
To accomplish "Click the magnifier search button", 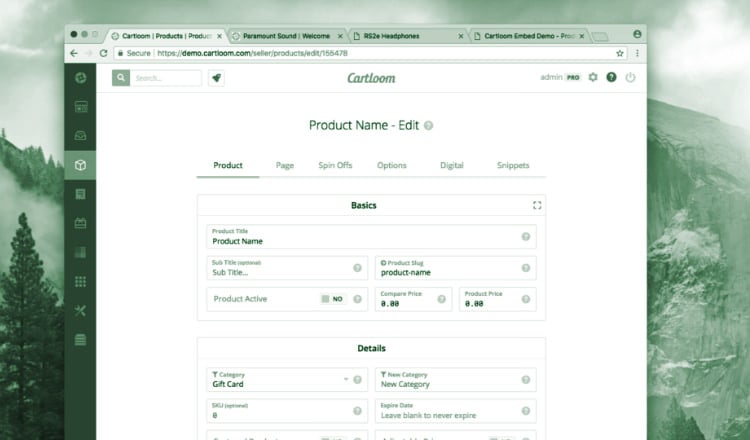I will pos(120,78).
